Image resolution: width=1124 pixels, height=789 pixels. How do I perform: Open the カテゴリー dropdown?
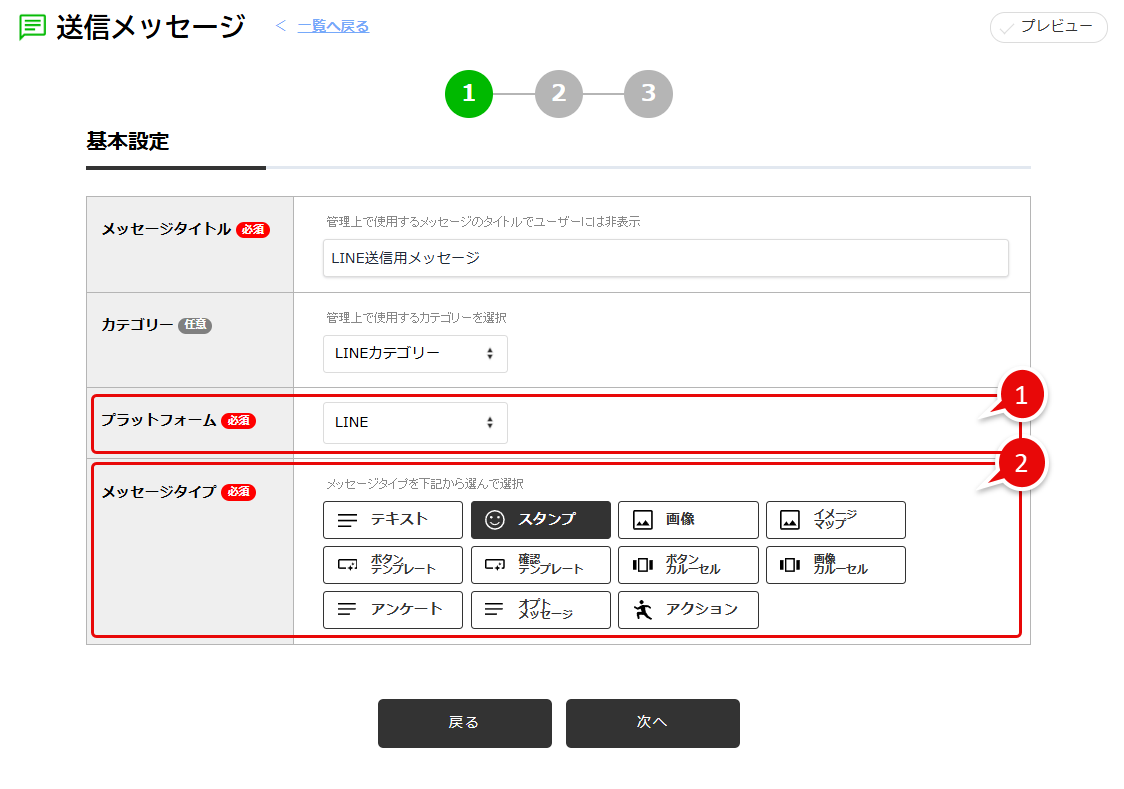414,354
